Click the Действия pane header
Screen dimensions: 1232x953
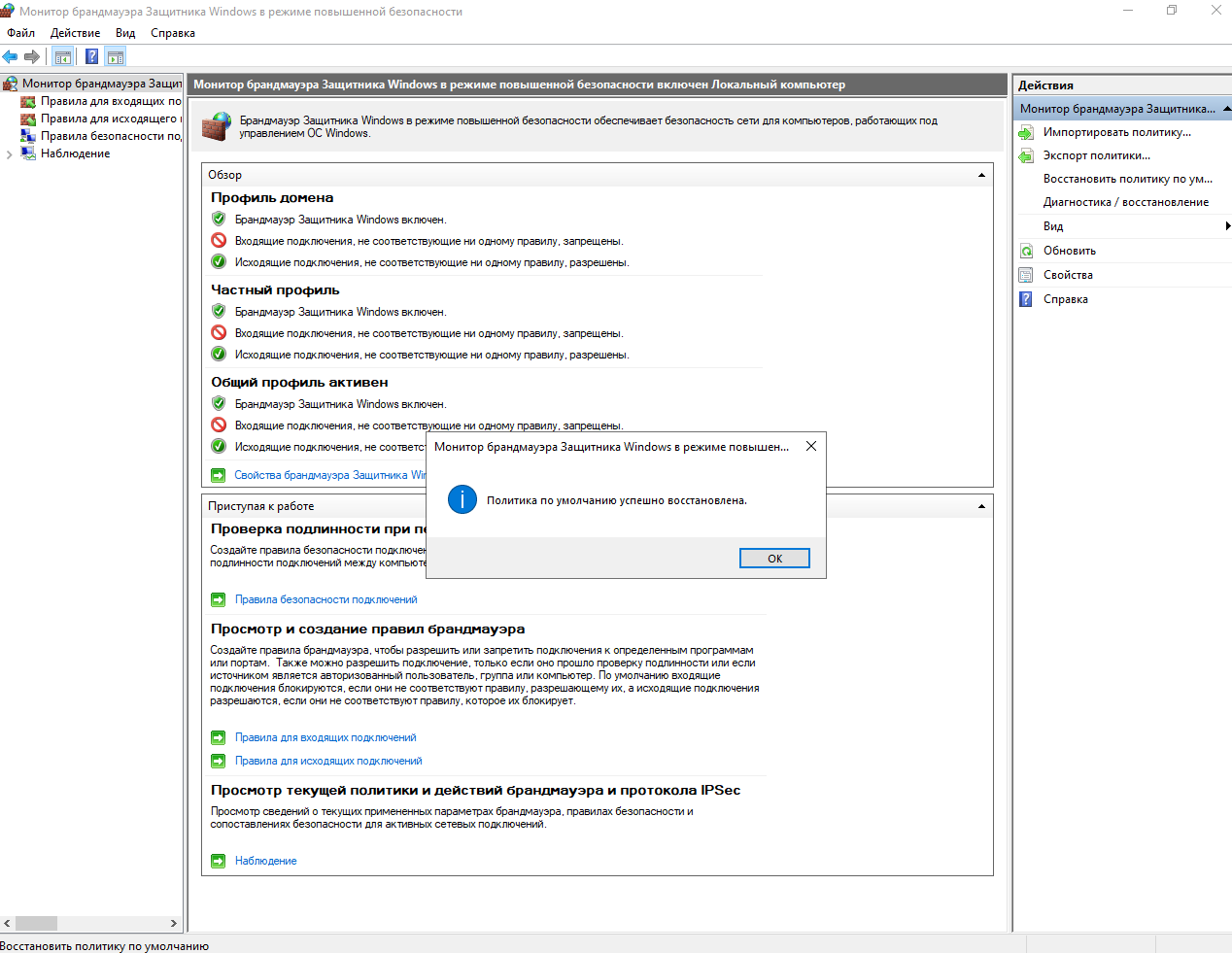[1122, 85]
